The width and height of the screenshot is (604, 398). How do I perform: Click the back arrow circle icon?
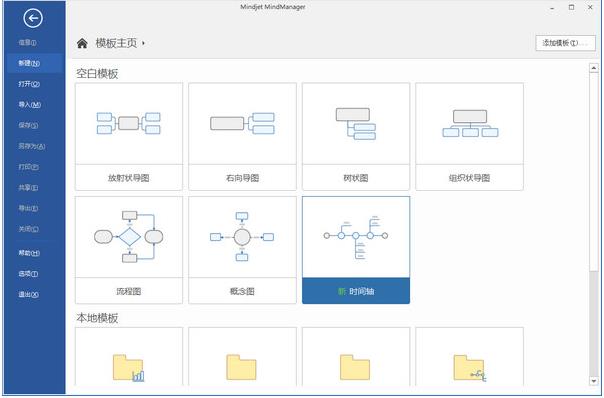33,18
